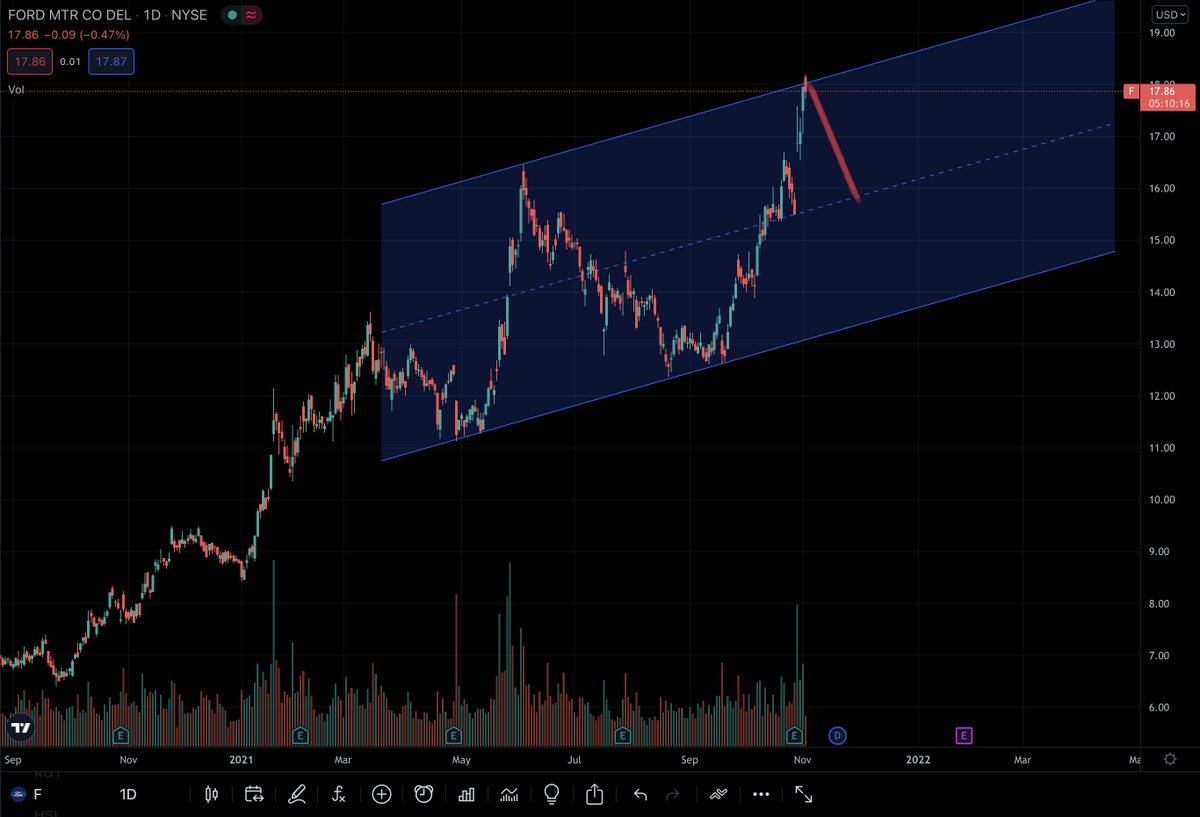The width and height of the screenshot is (1200, 817).
Task: Click the earnings E marker near November 2021
Action: pos(794,736)
